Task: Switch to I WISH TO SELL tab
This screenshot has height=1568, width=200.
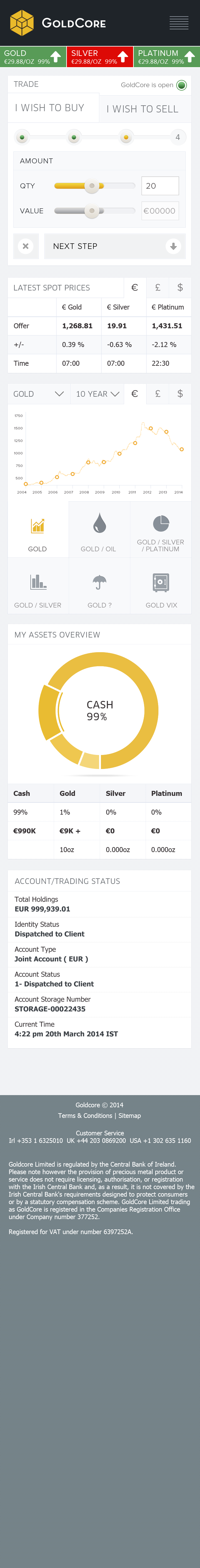Action: (x=143, y=109)
